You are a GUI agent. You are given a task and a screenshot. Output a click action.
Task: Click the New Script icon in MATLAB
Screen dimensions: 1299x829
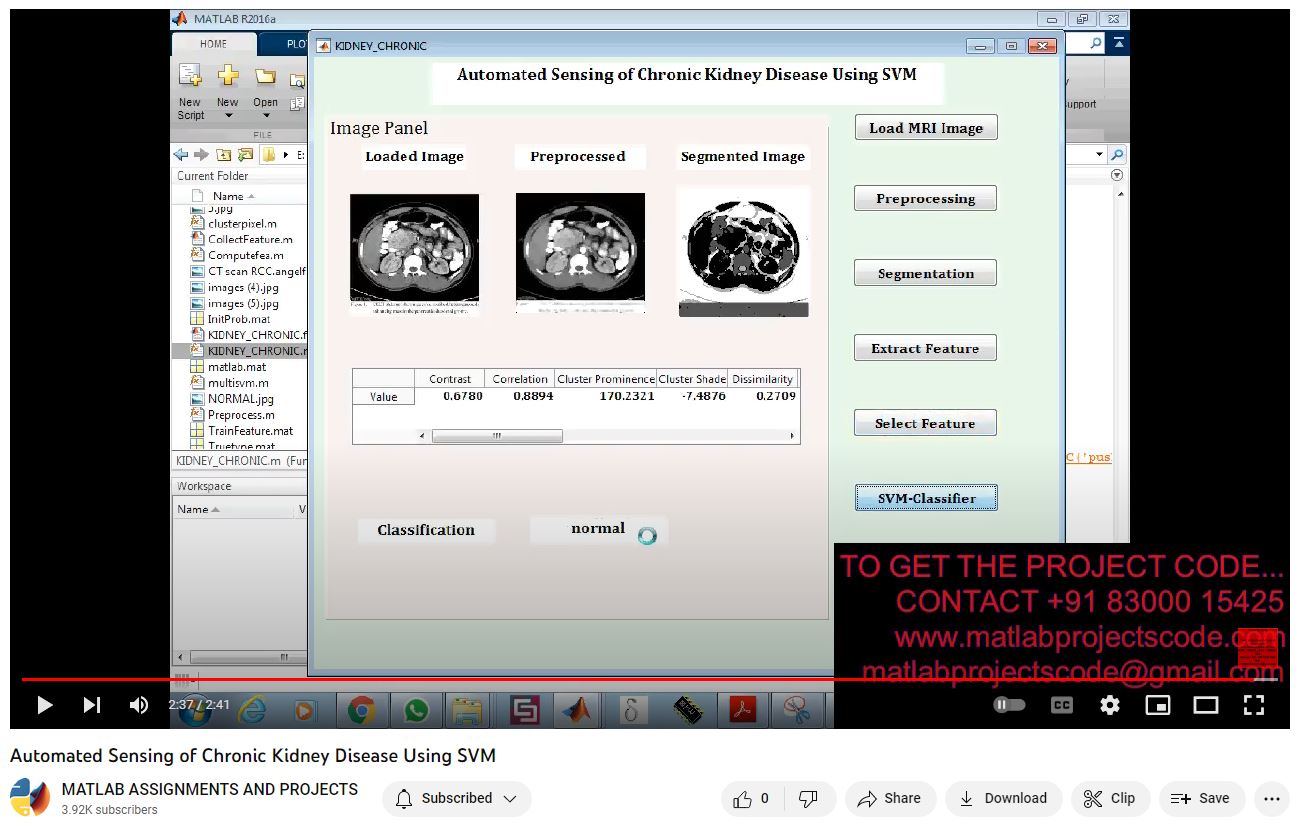tap(190, 78)
